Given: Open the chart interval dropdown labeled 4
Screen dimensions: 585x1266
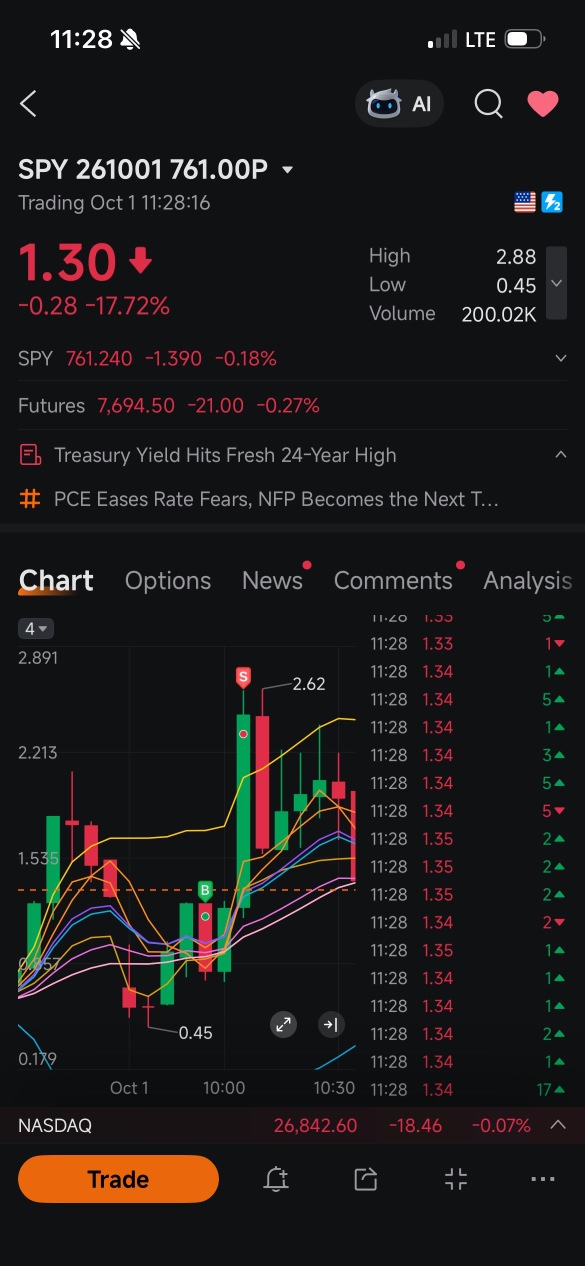Looking at the screenshot, I should pyautogui.click(x=37, y=629).
